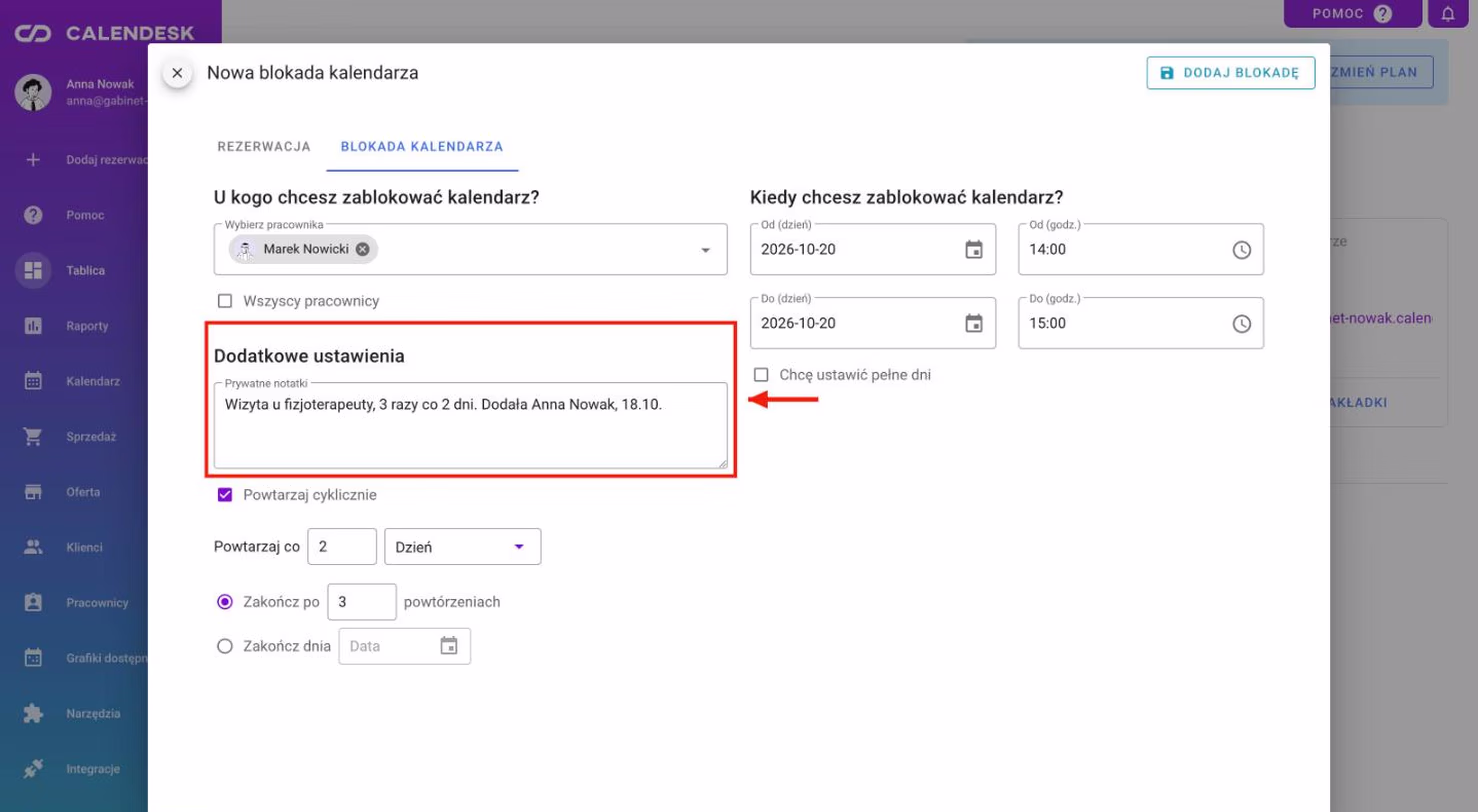Close the Nowa blokada kalendarza dialog
The height and width of the screenshot is (812, 1478).
click(x=177, y=73)
